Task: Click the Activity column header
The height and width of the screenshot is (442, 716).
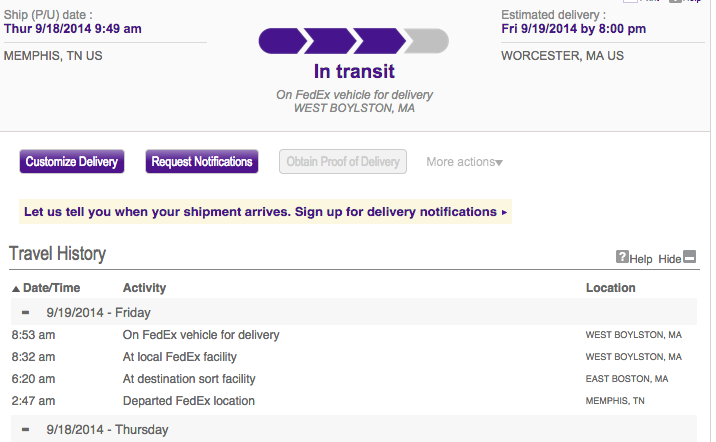Action: pos(144,288)
